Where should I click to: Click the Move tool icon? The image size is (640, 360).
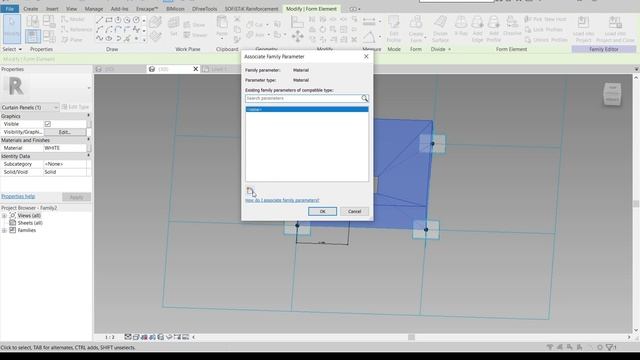[x=298, y=37]
